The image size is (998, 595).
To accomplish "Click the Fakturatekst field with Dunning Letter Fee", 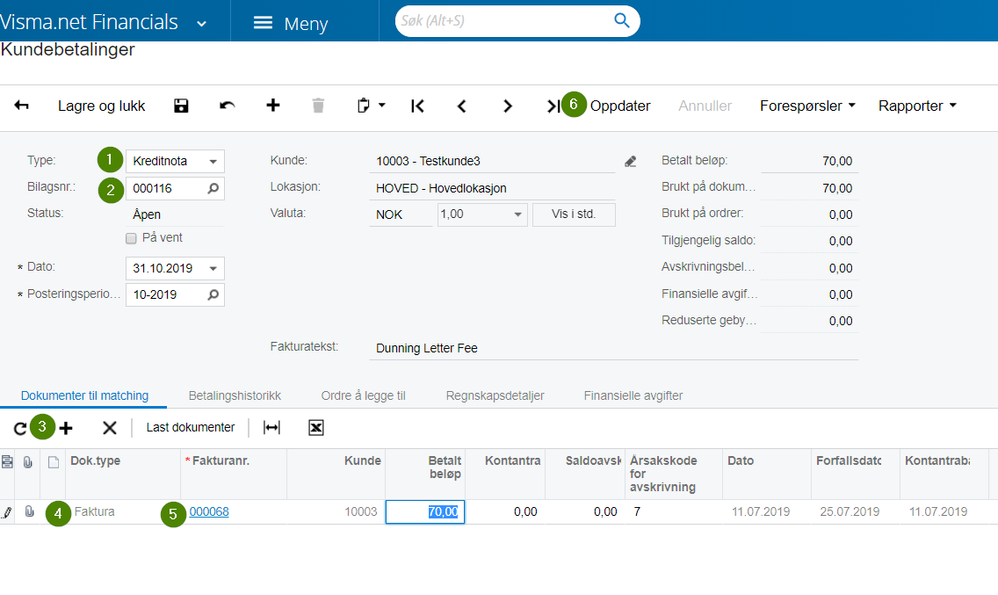I will [614, 348].
